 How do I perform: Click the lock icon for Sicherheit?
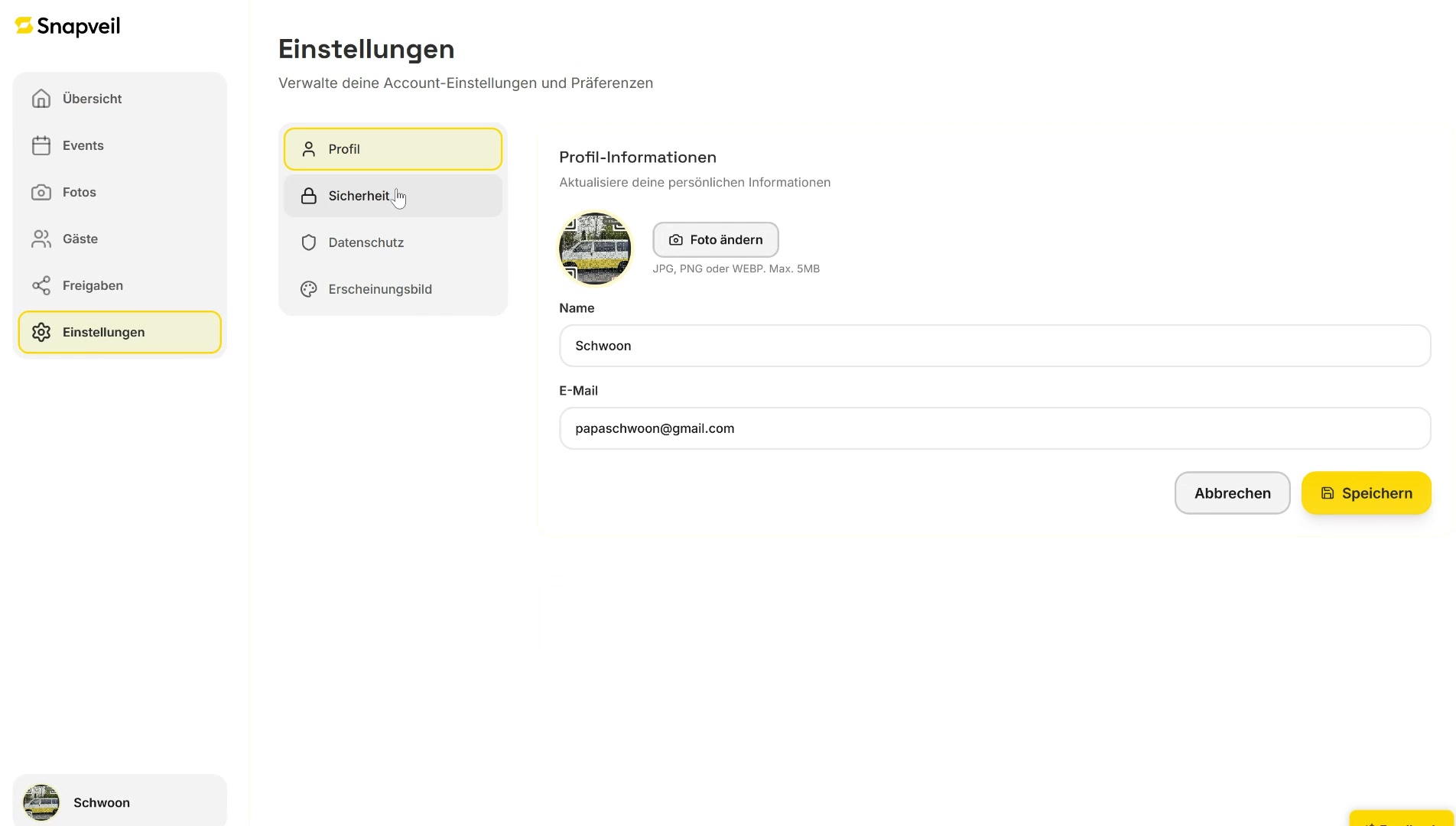[x=309, y=196]
